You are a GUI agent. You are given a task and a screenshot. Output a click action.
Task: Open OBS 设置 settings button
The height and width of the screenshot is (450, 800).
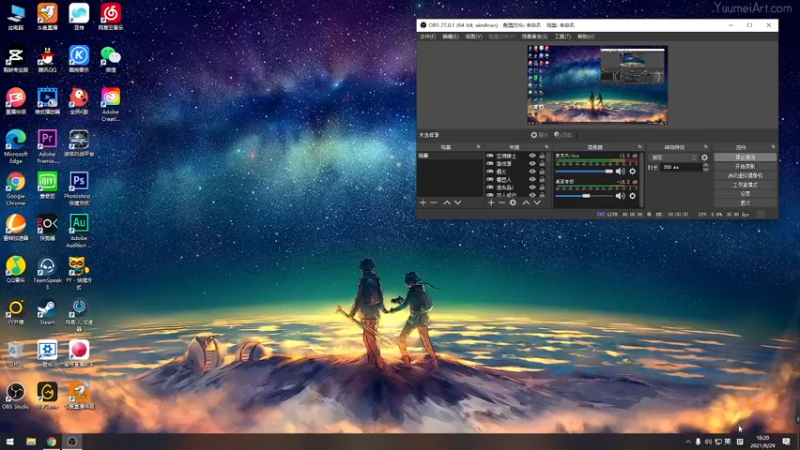click(745, 194)
